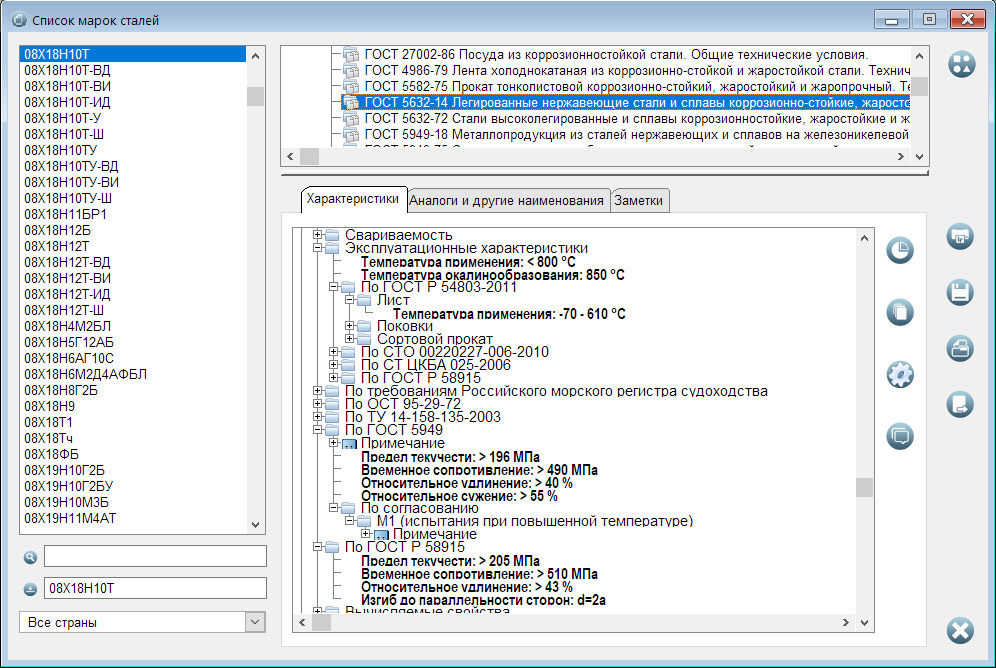
Task: Click steel list scrollbar down arrow
Action: pyautogui.click(x=255, y=525)
